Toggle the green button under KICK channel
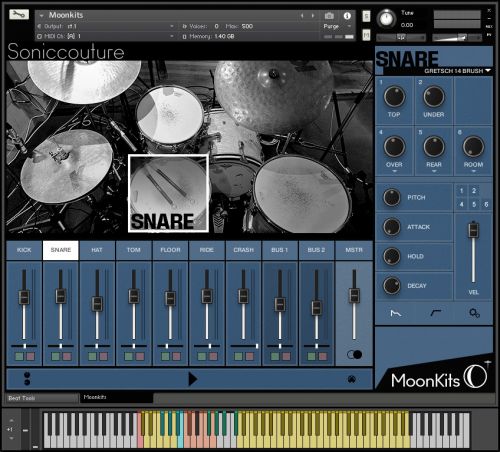 pos(19,356)
